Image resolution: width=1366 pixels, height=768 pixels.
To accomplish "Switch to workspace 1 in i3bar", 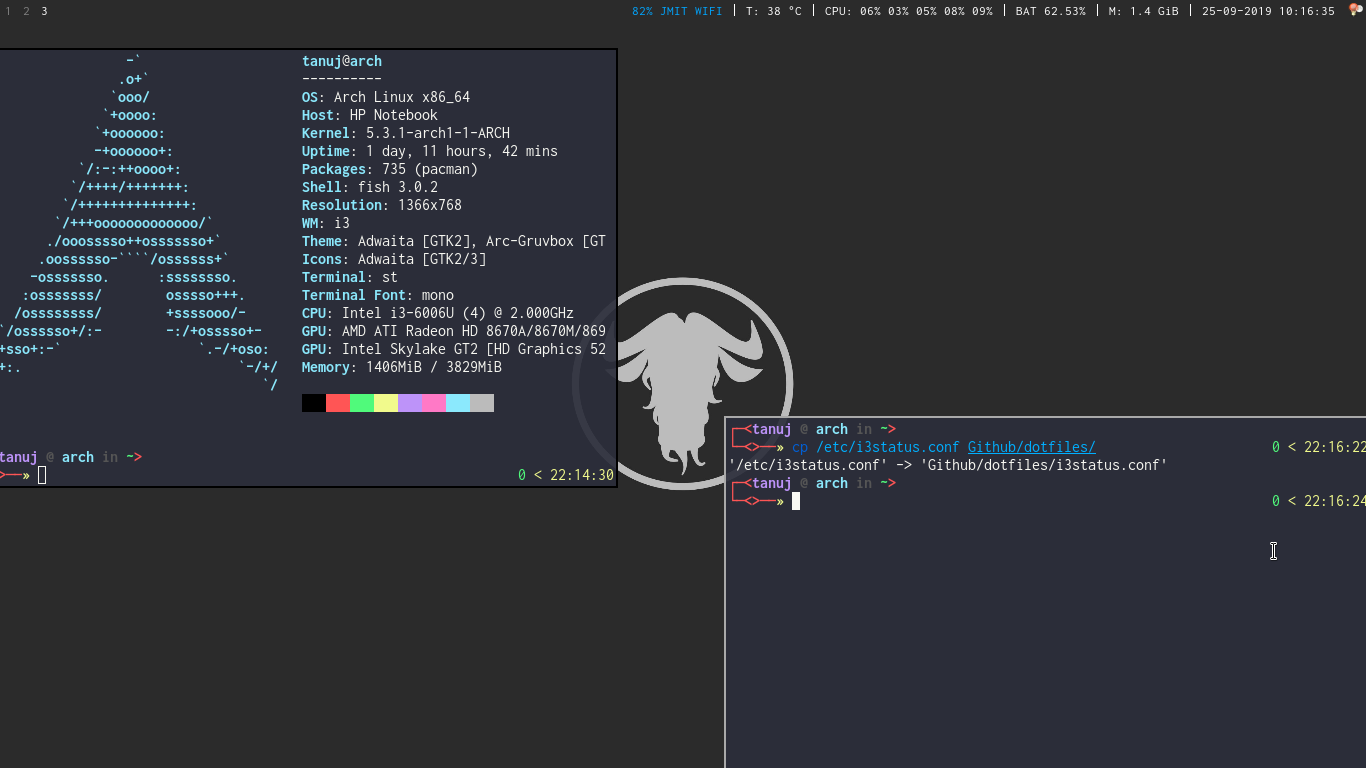I will coord(8,11).
